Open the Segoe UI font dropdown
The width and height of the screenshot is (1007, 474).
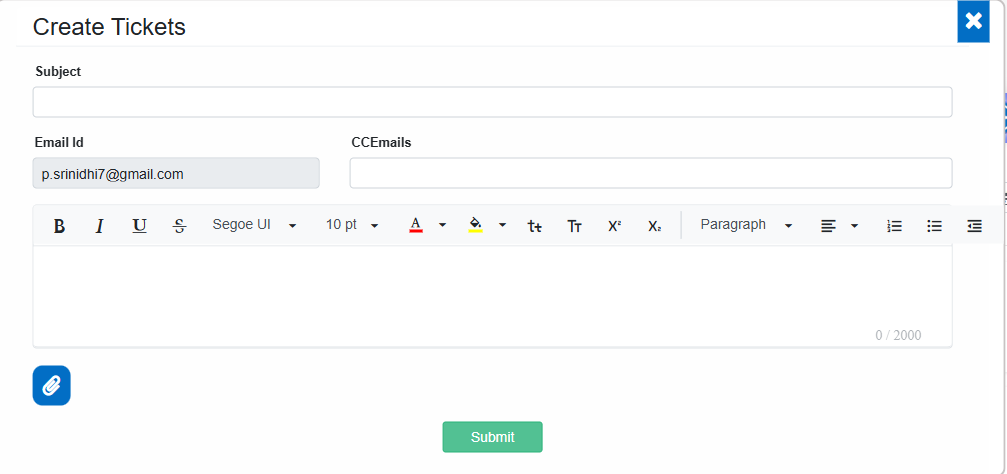[255, 226]
